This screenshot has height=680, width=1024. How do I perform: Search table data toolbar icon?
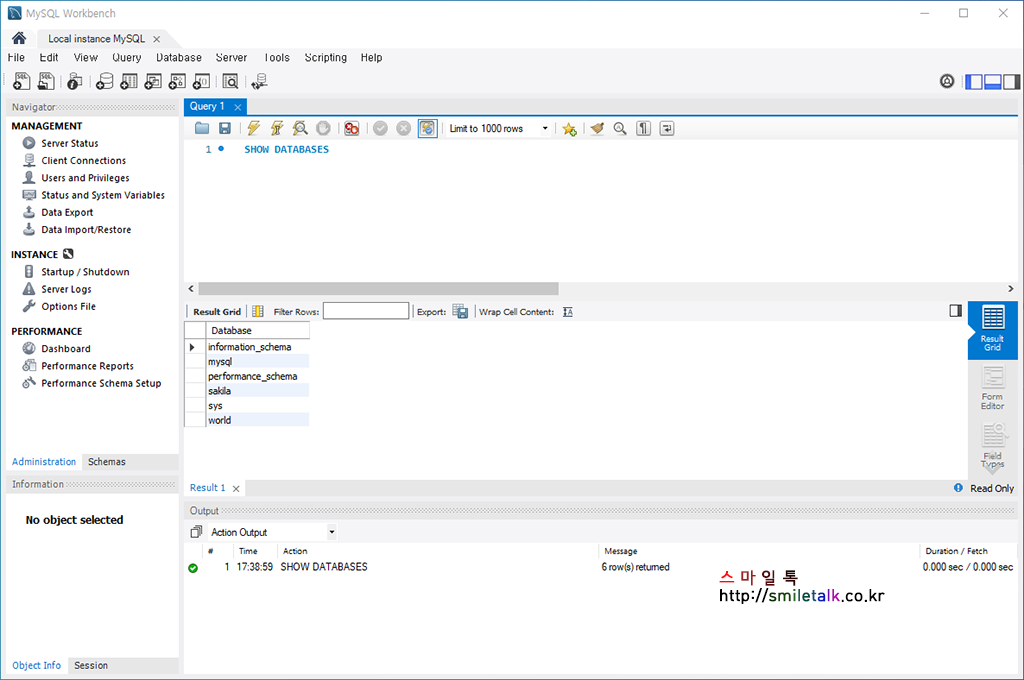pyautogui.click(x=230, y=81)
